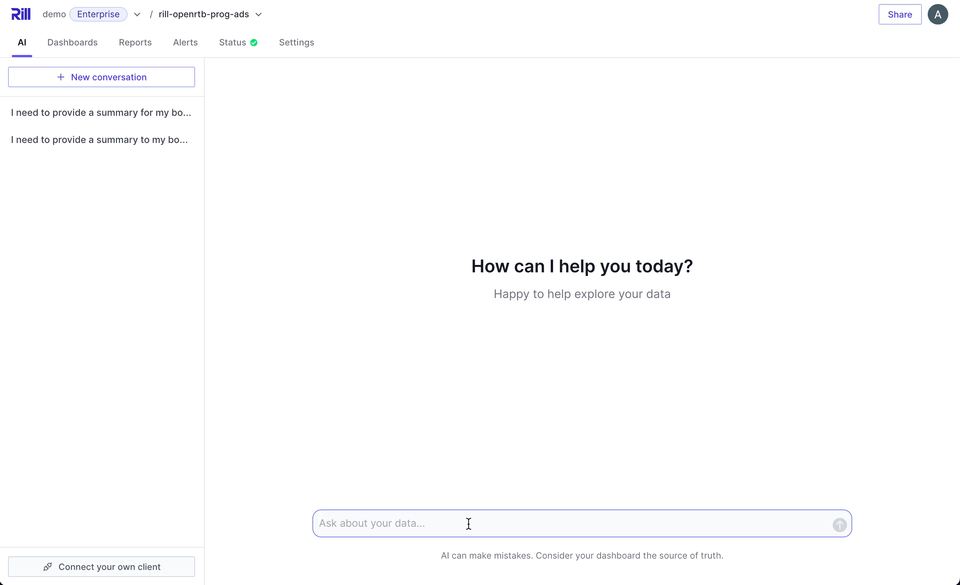The width and height of the screenshot is (960, 585).
Task: Start a New conversation
Action: coord(101,77)
